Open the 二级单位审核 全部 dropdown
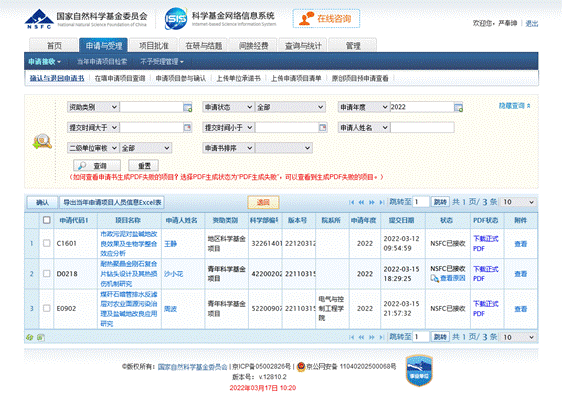 [145, 148]
